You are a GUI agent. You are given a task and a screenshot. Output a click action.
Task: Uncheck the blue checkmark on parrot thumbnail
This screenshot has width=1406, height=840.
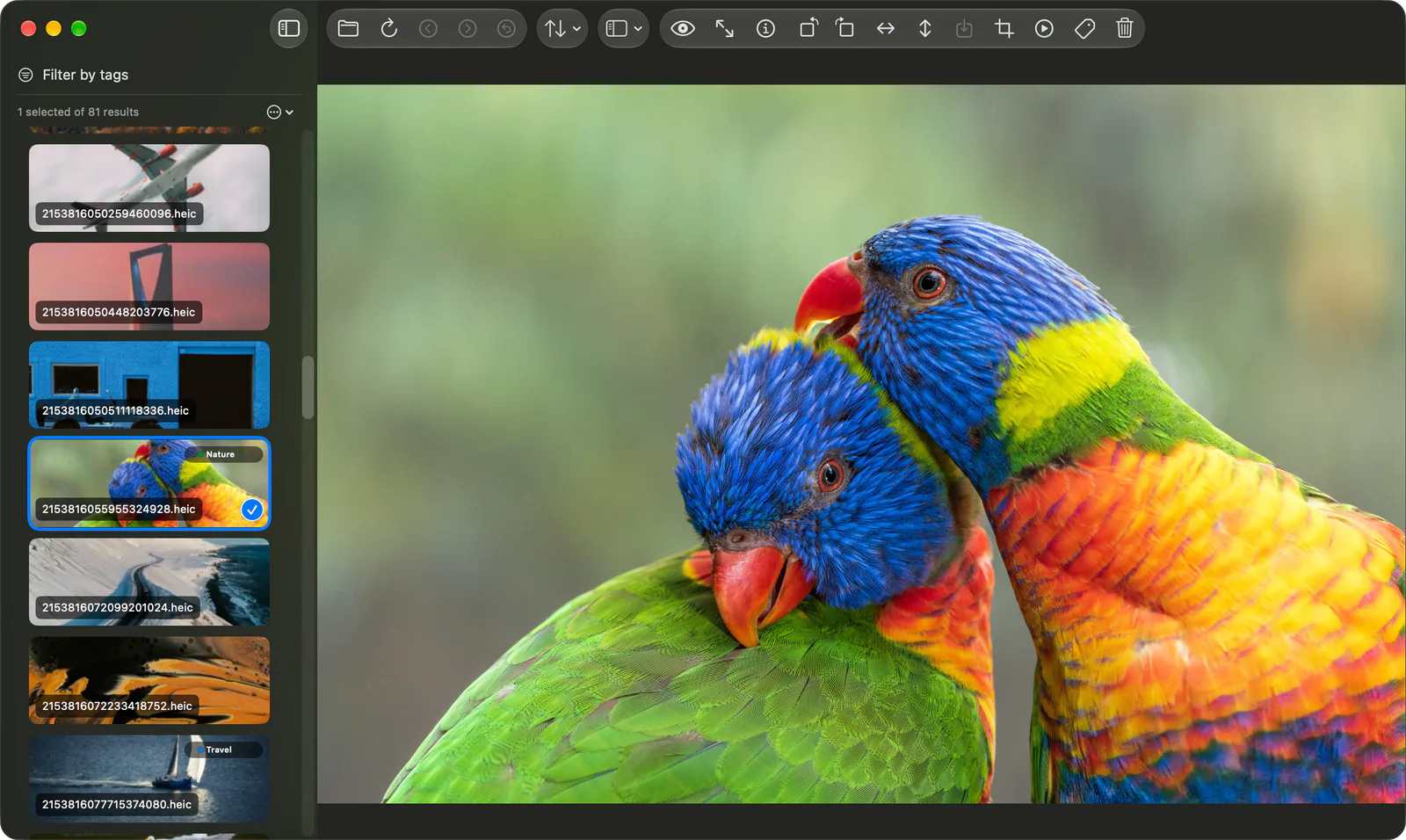252,510
